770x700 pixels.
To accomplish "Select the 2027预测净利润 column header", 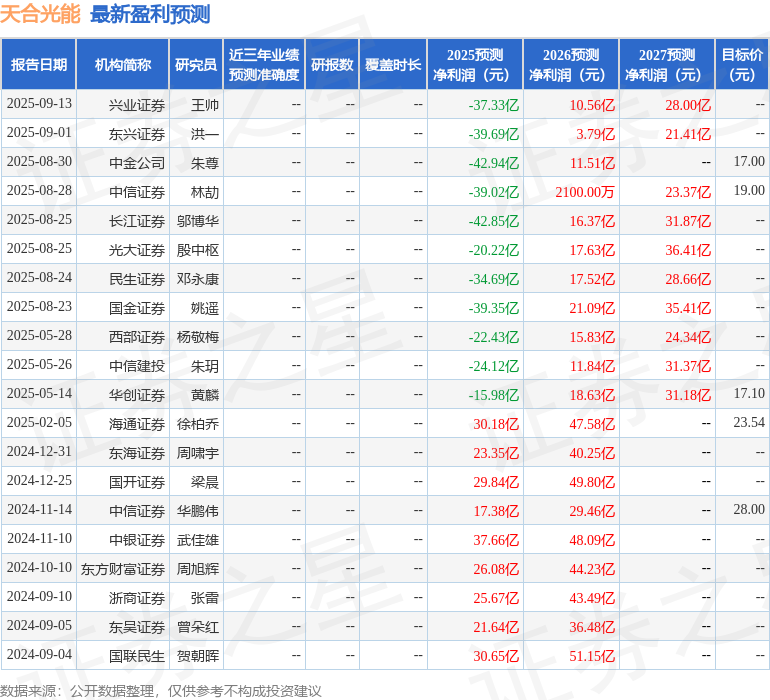I will [666, 65].
